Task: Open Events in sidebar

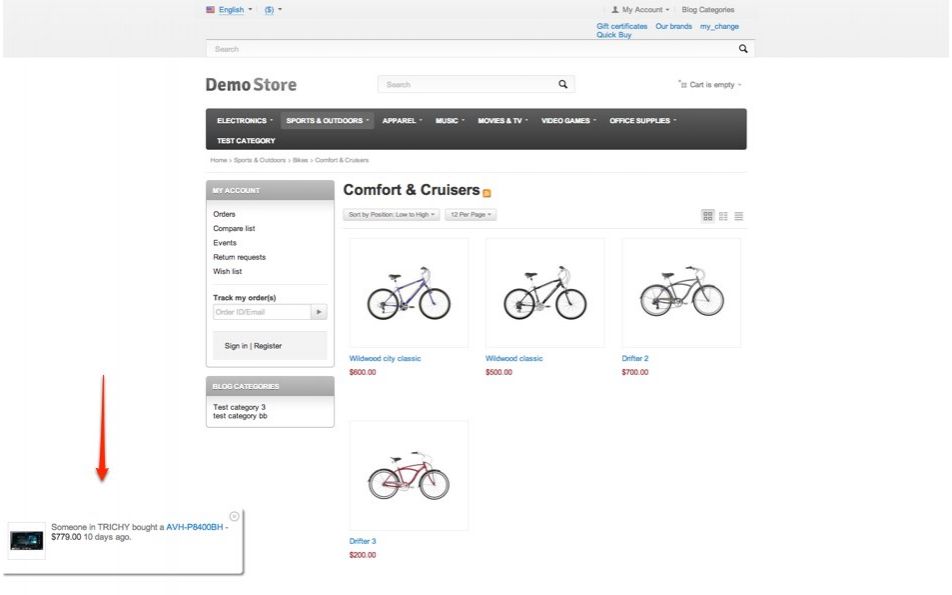Action: pyautogui.click(x=225, y=243)
